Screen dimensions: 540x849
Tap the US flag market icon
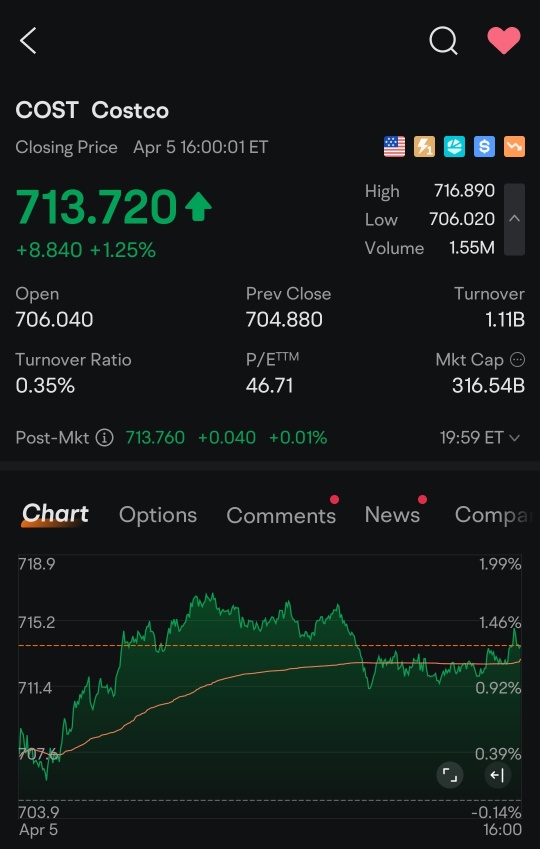tap(394, 147)
